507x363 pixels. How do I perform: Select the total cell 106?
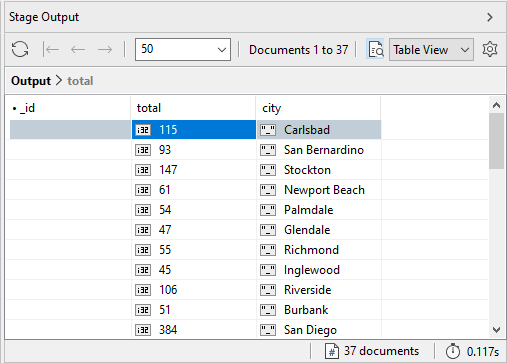194,290
